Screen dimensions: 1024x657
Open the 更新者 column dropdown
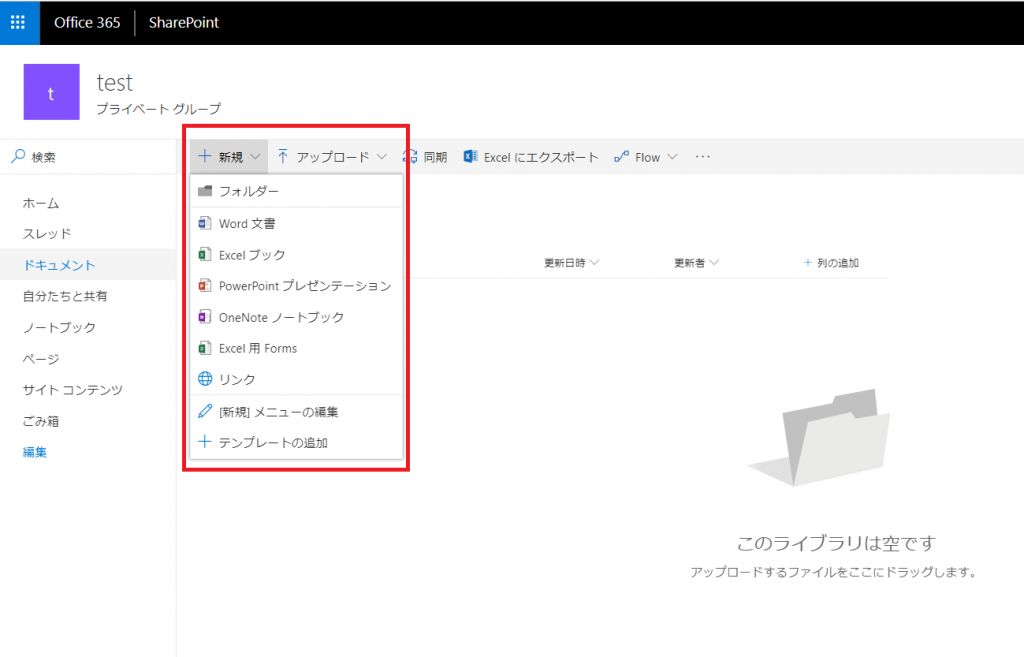[696, 263]
